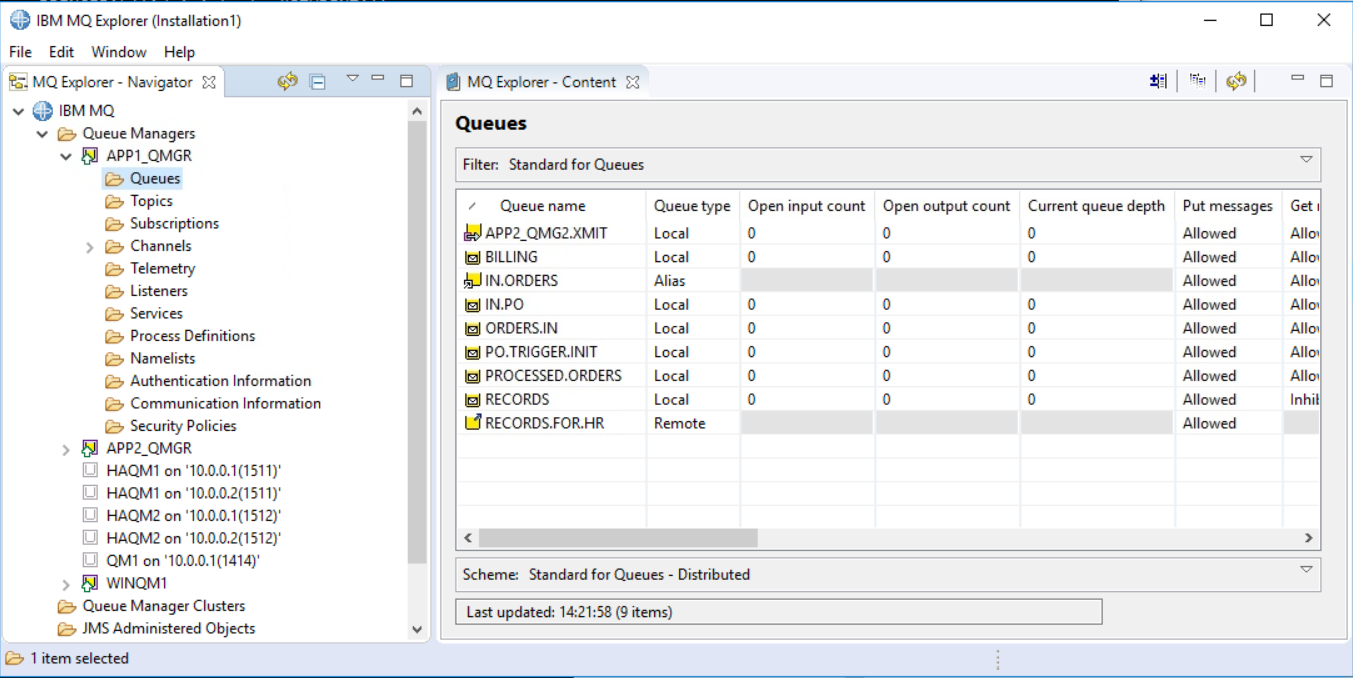Open the Scheme dropdown arrow
1353x678 pixels.
pyautogui.click(x=1306, y=569)
